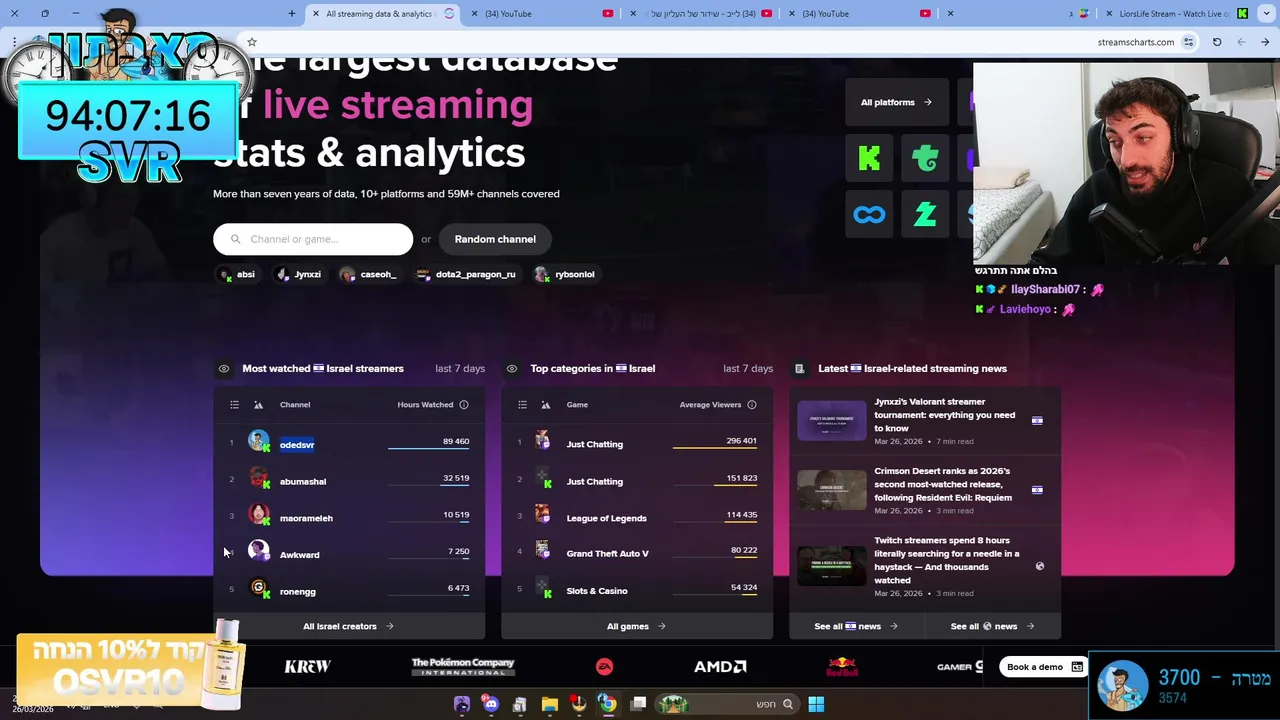Image resolution: width=1280 pixels, height=720 pixels.
Task: Open the ronengg channel name
Action: 298,592
